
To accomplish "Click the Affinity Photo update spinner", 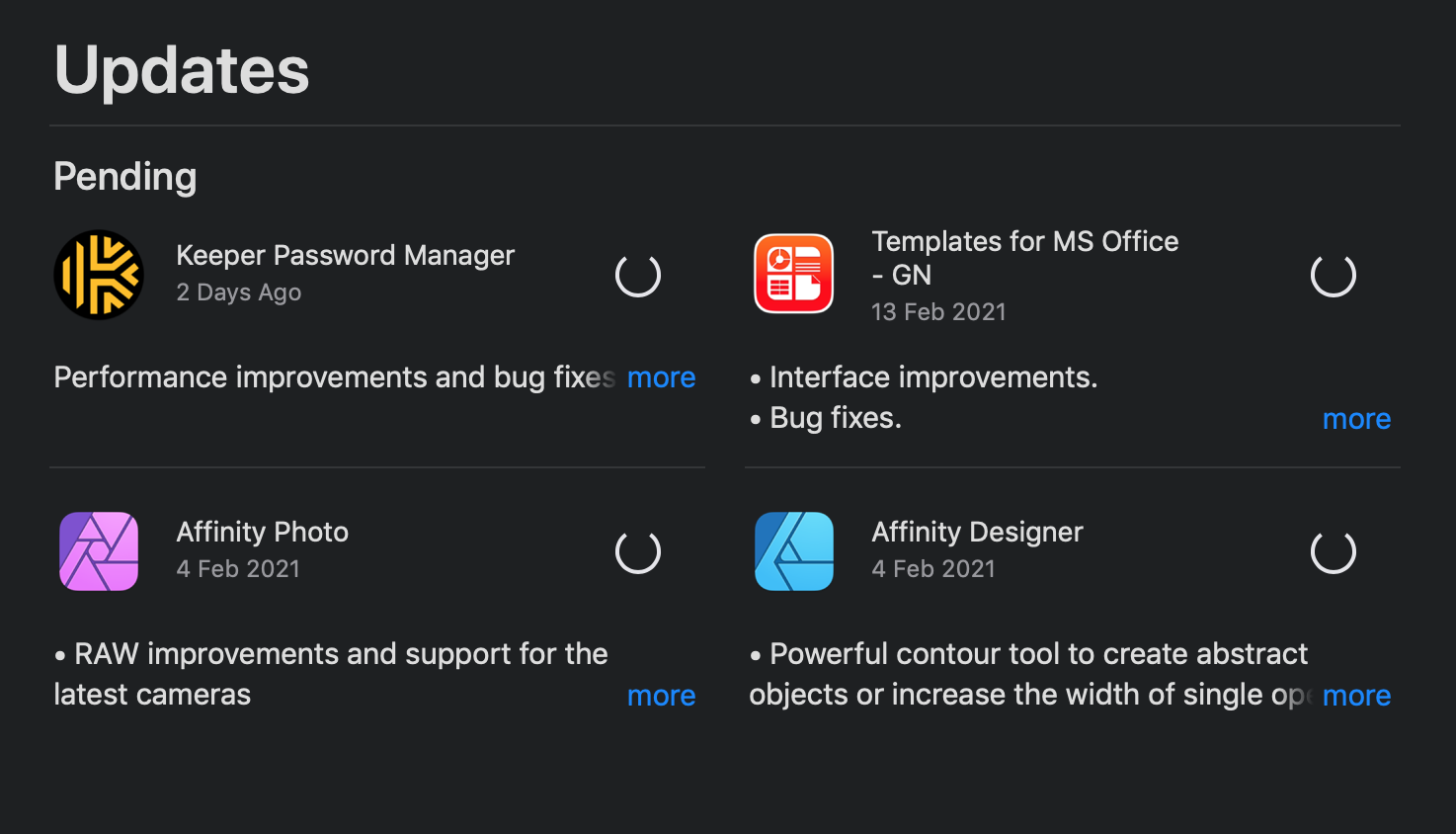I will 638,551.
